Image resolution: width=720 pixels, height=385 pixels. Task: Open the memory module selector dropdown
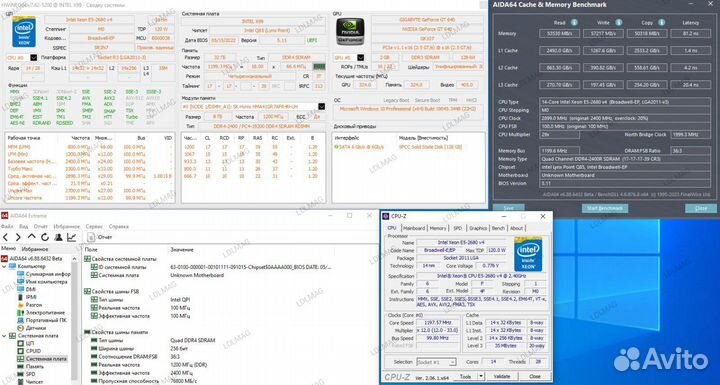click(321, 107)
